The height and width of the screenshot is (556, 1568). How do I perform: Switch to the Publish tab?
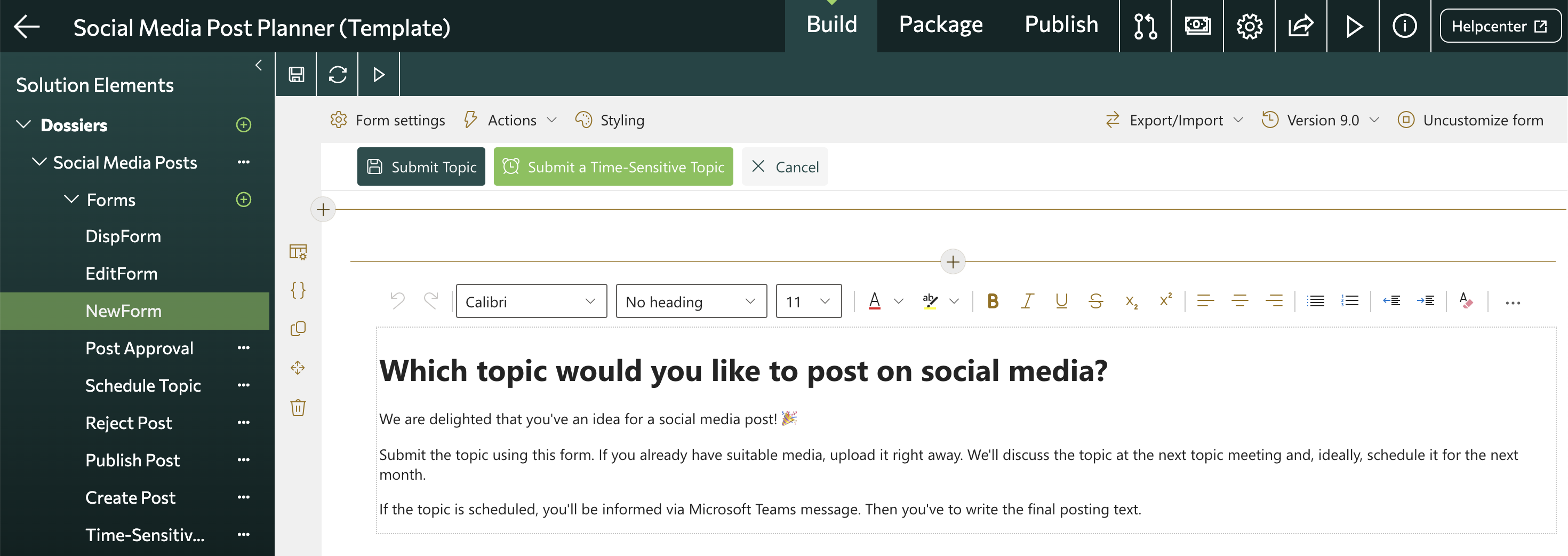[x=1061, y=25]
